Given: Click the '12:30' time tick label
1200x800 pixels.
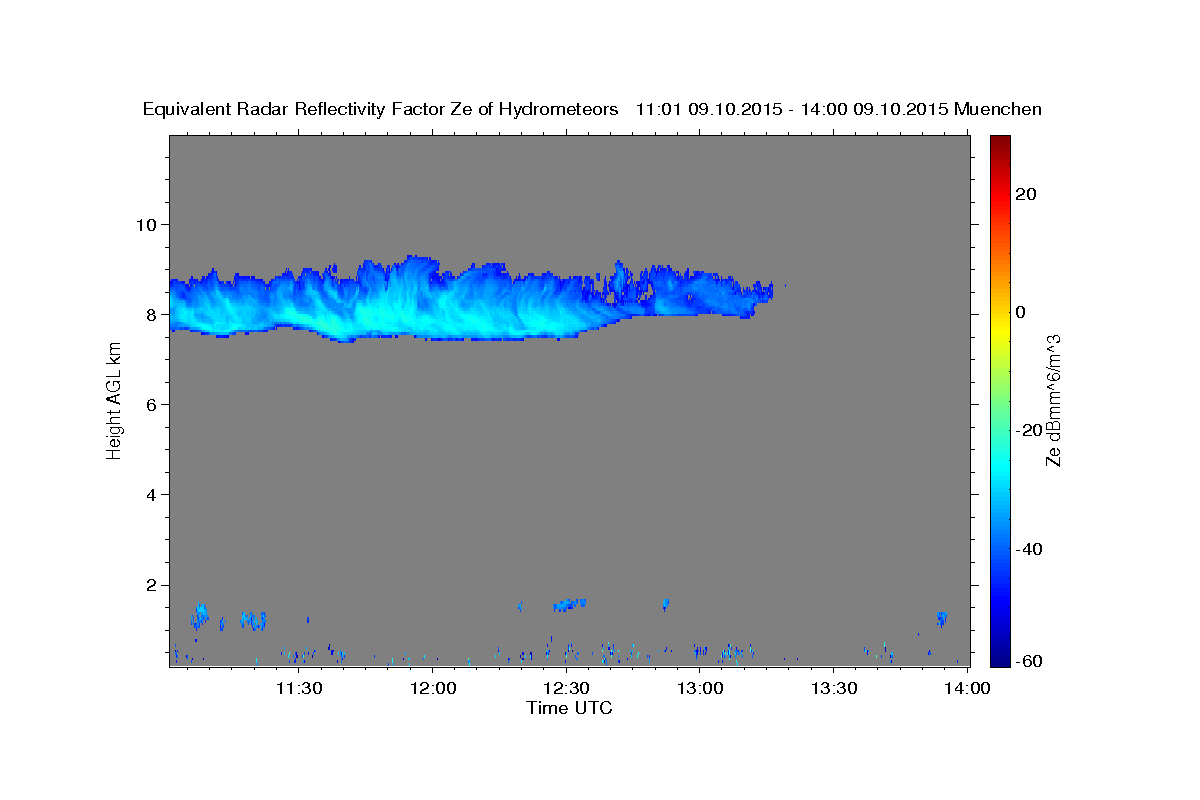Looking at the screenshot, I should coord(566,688).
